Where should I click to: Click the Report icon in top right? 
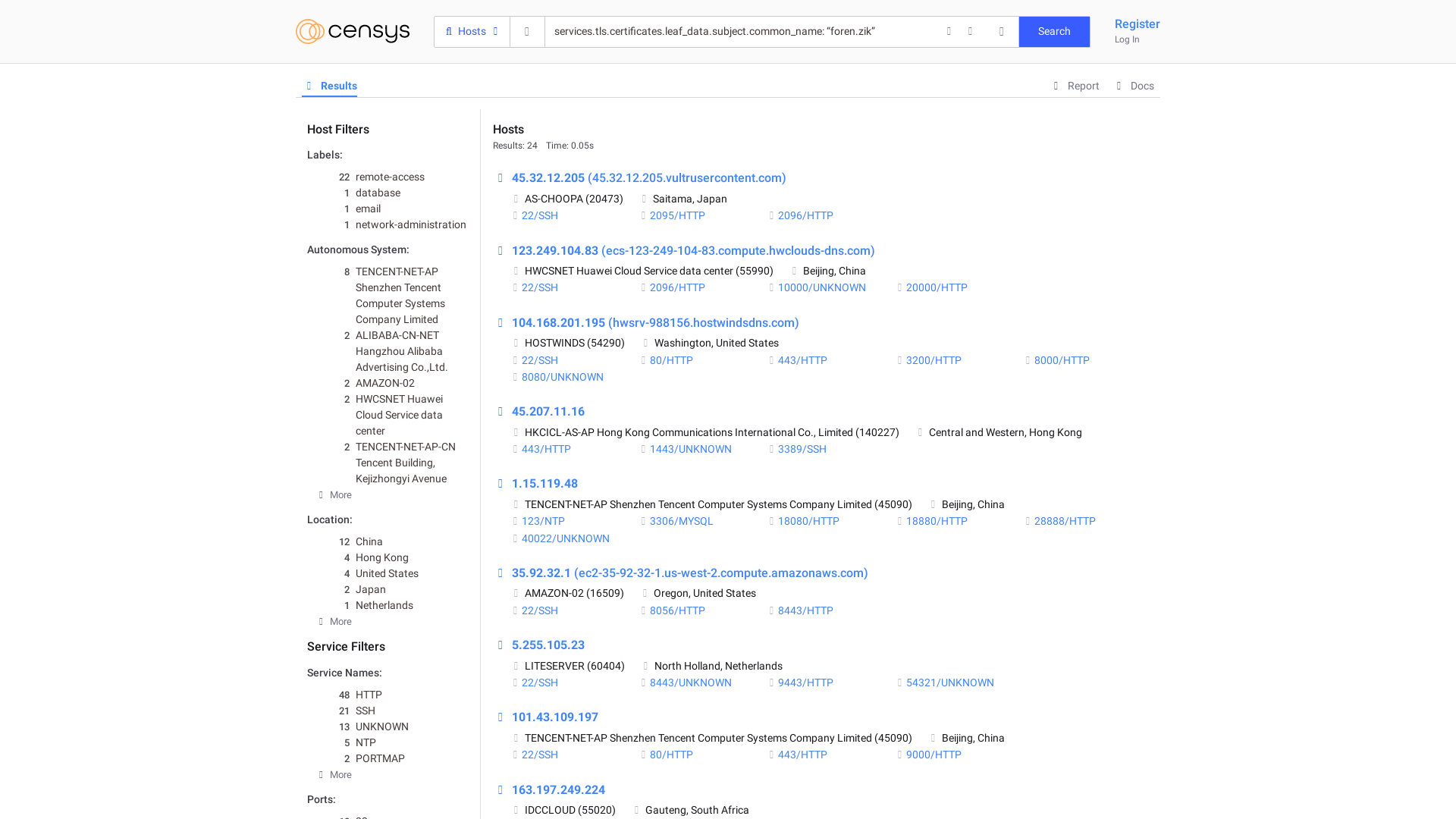1056,86
